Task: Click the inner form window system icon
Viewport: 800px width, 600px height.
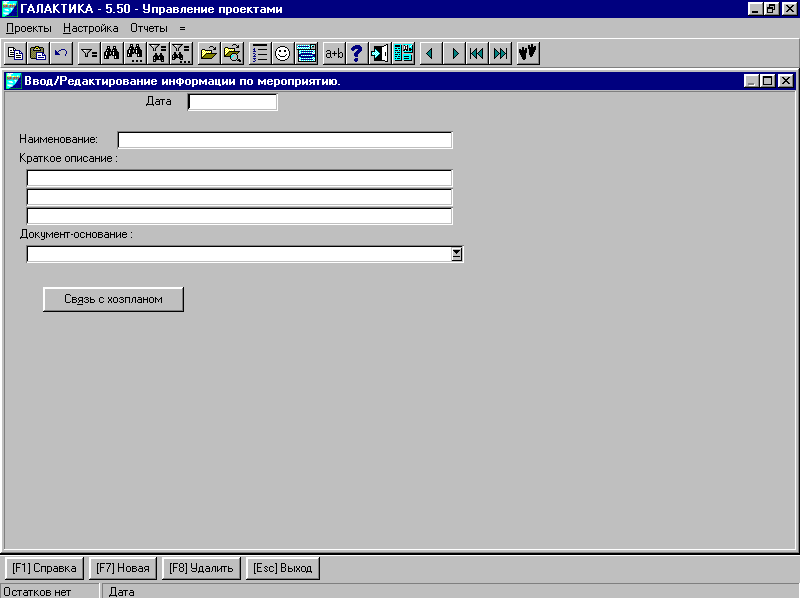Action: coord(13,81)
